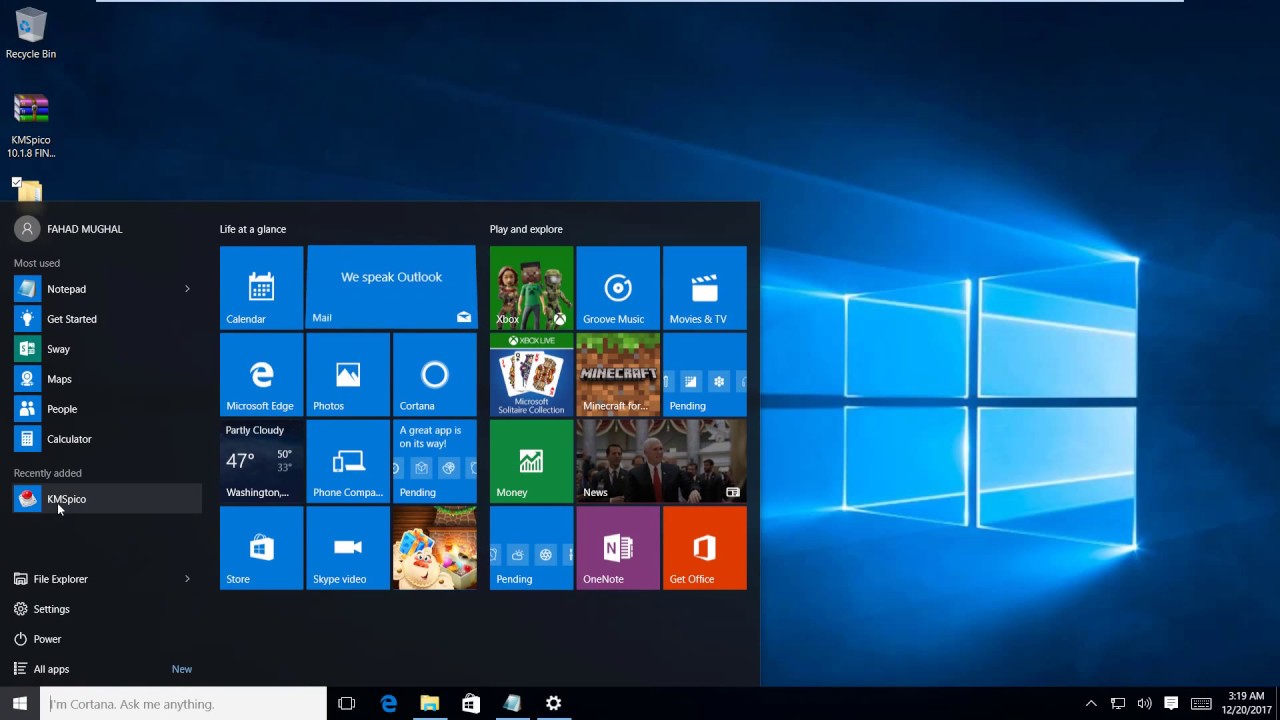Open the Xbox tile

tap(531, 287)
